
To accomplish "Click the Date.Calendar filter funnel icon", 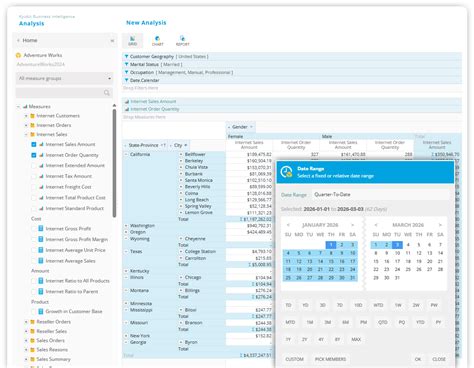I will coord(126,80).
